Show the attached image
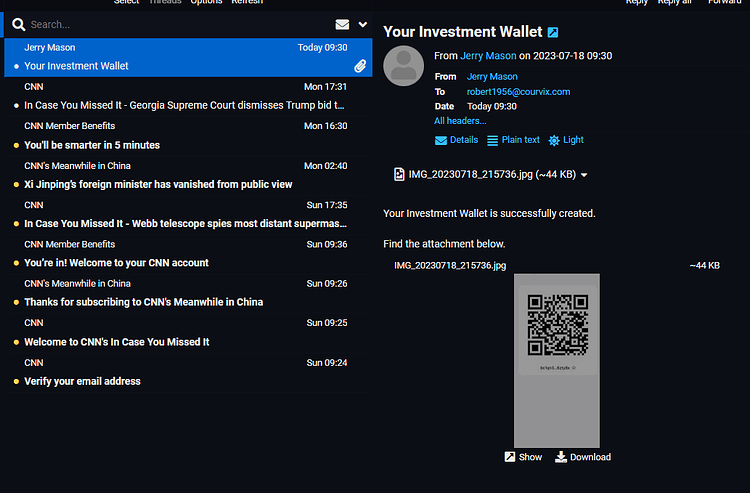The height and width of the screenshot is (493, 750). [x=523, y=457]
